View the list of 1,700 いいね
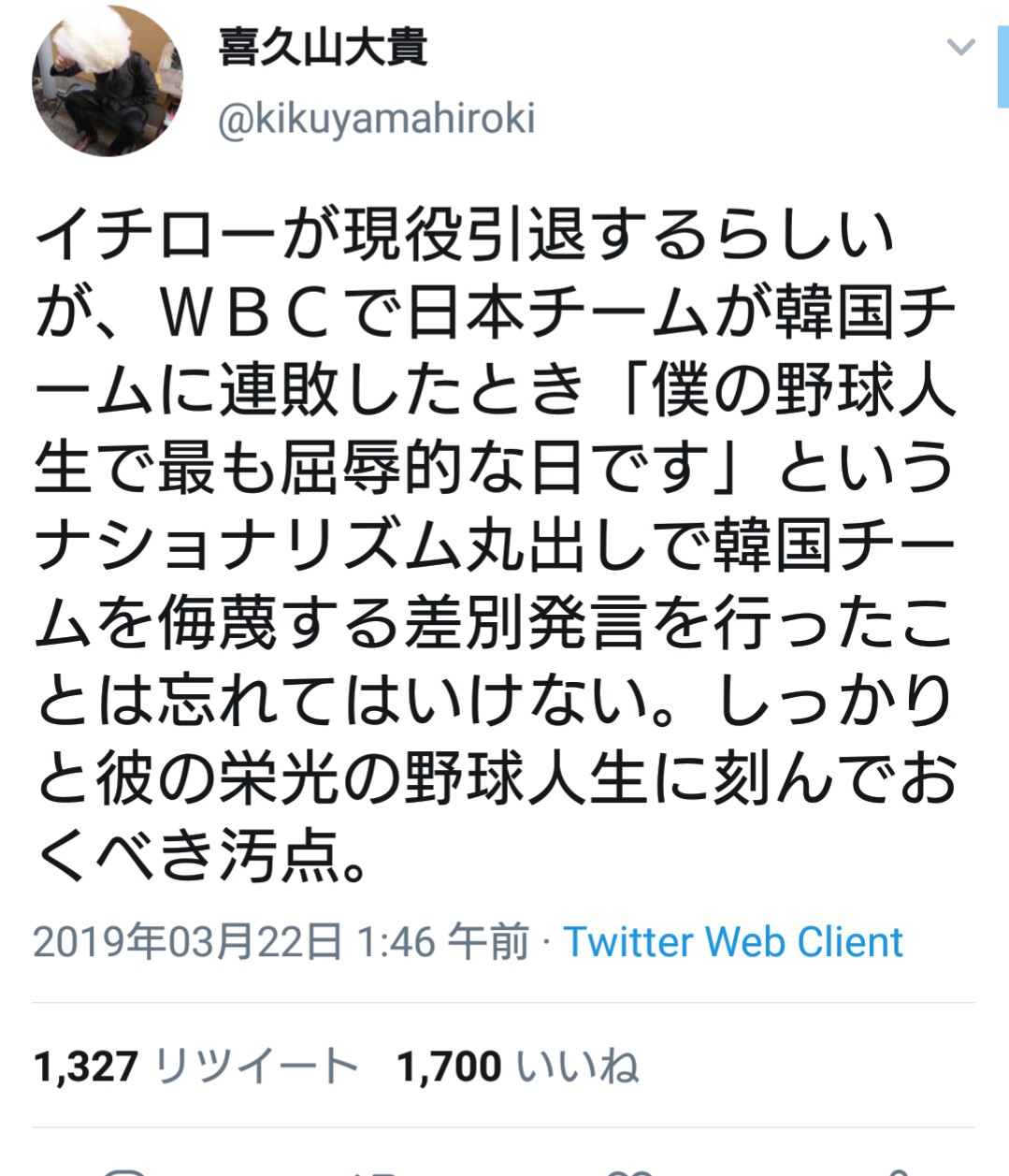The image size is (1009, 1176). [519, 1066]
